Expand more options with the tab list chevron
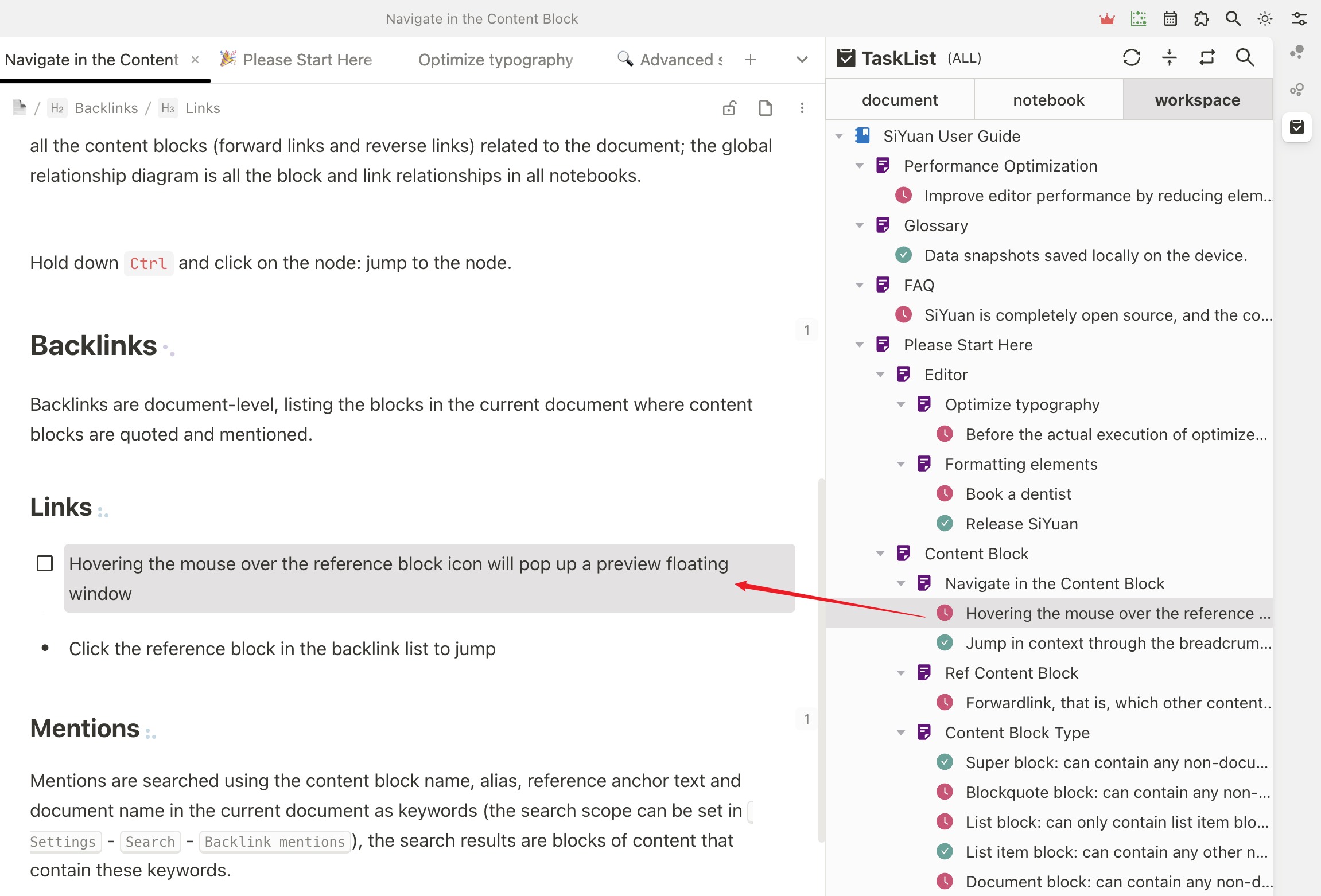This screenshot has height=896, width=1321. pyautogui.click(x=802, y=59)
